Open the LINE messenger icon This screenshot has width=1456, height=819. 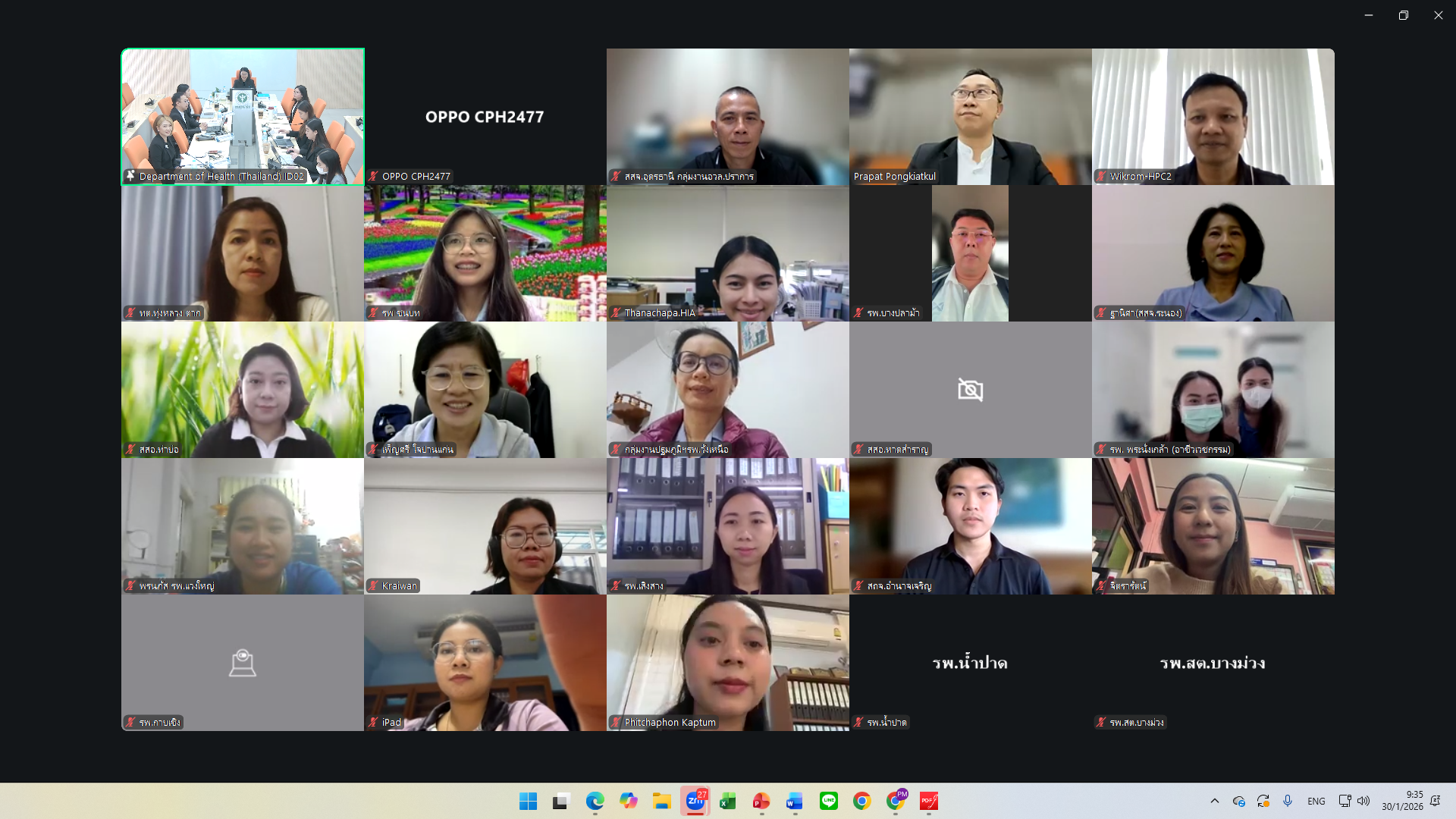tap(828, 801)
